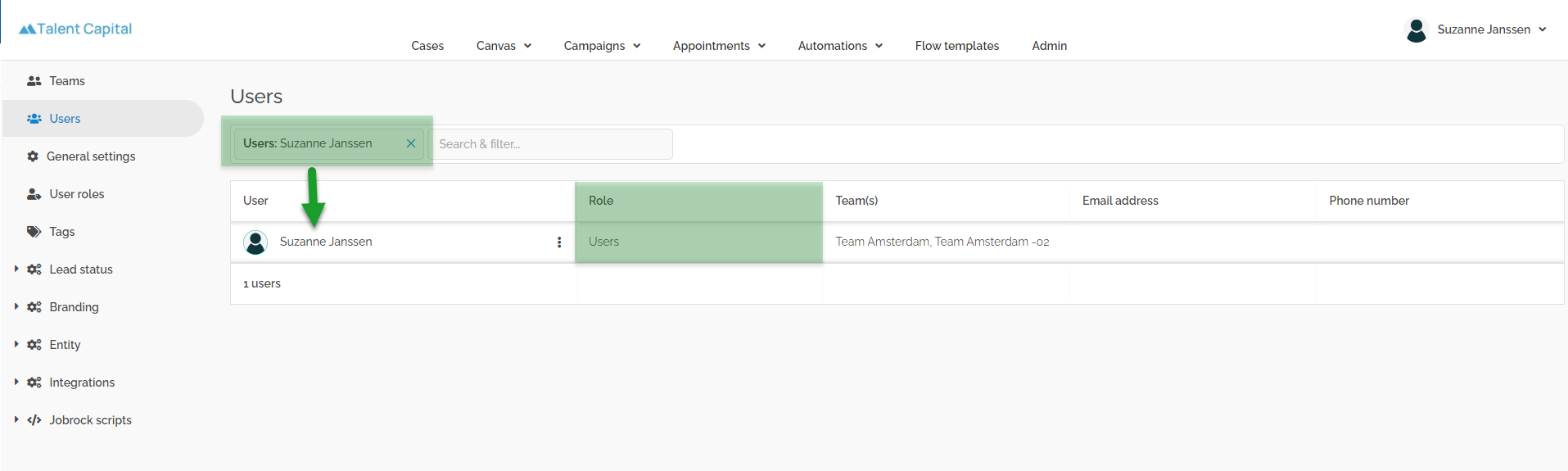Expand the Lead status tree item

pyautogui.click(x=16, y=269)
